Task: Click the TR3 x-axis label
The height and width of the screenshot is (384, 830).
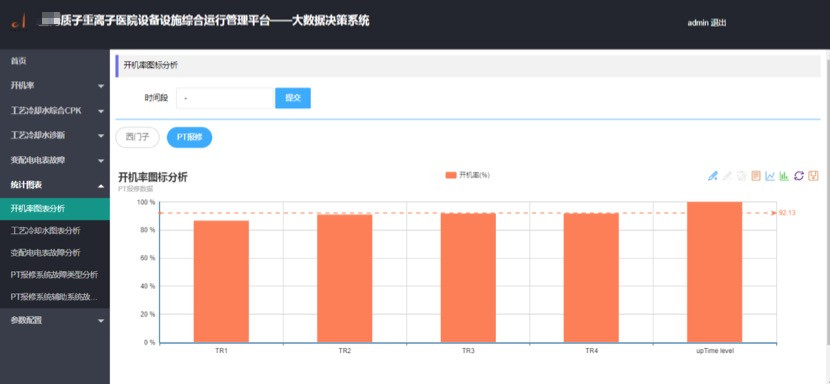Action: (x=468, y=351)
